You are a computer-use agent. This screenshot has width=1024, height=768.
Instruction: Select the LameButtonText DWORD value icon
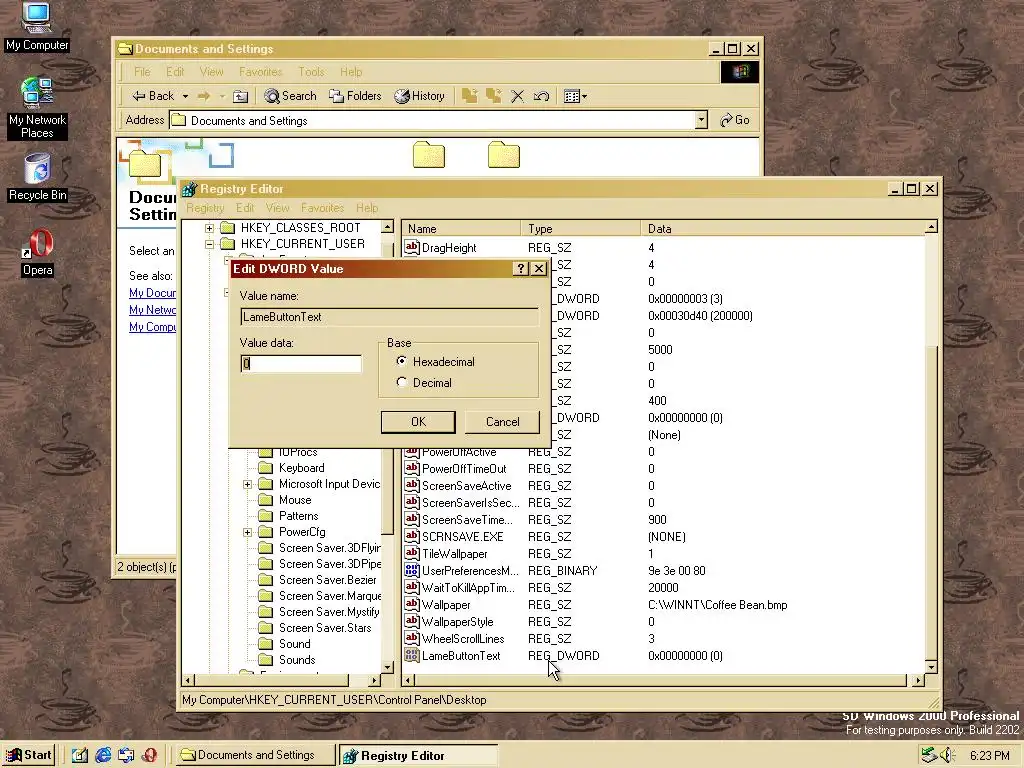411,655
